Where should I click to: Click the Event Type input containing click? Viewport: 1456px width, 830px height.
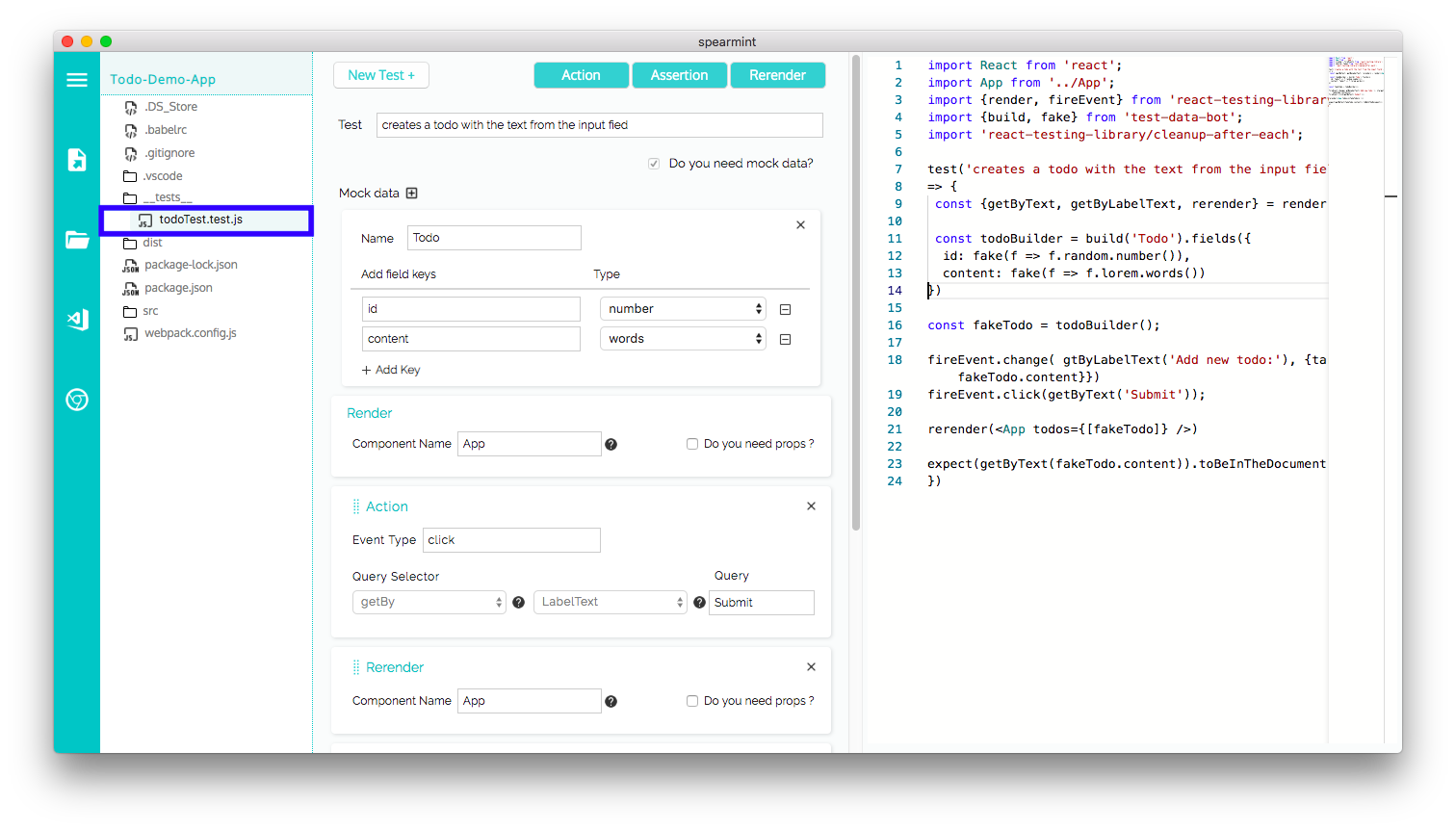pyautogui.click(x=511, y=540)
